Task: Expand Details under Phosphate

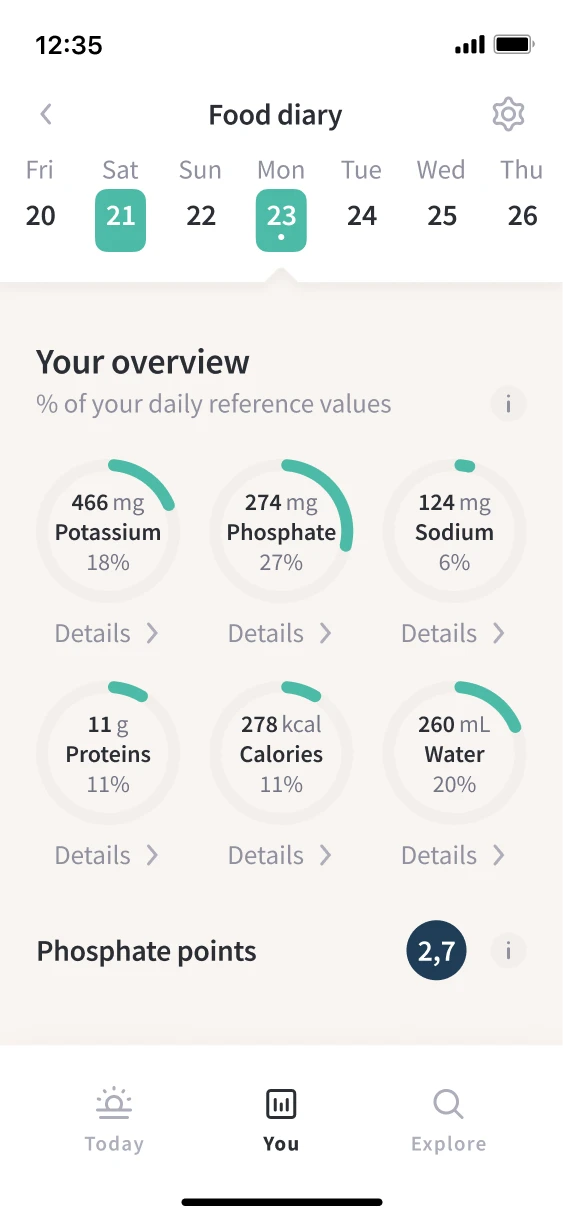Action: coord(281,633)
